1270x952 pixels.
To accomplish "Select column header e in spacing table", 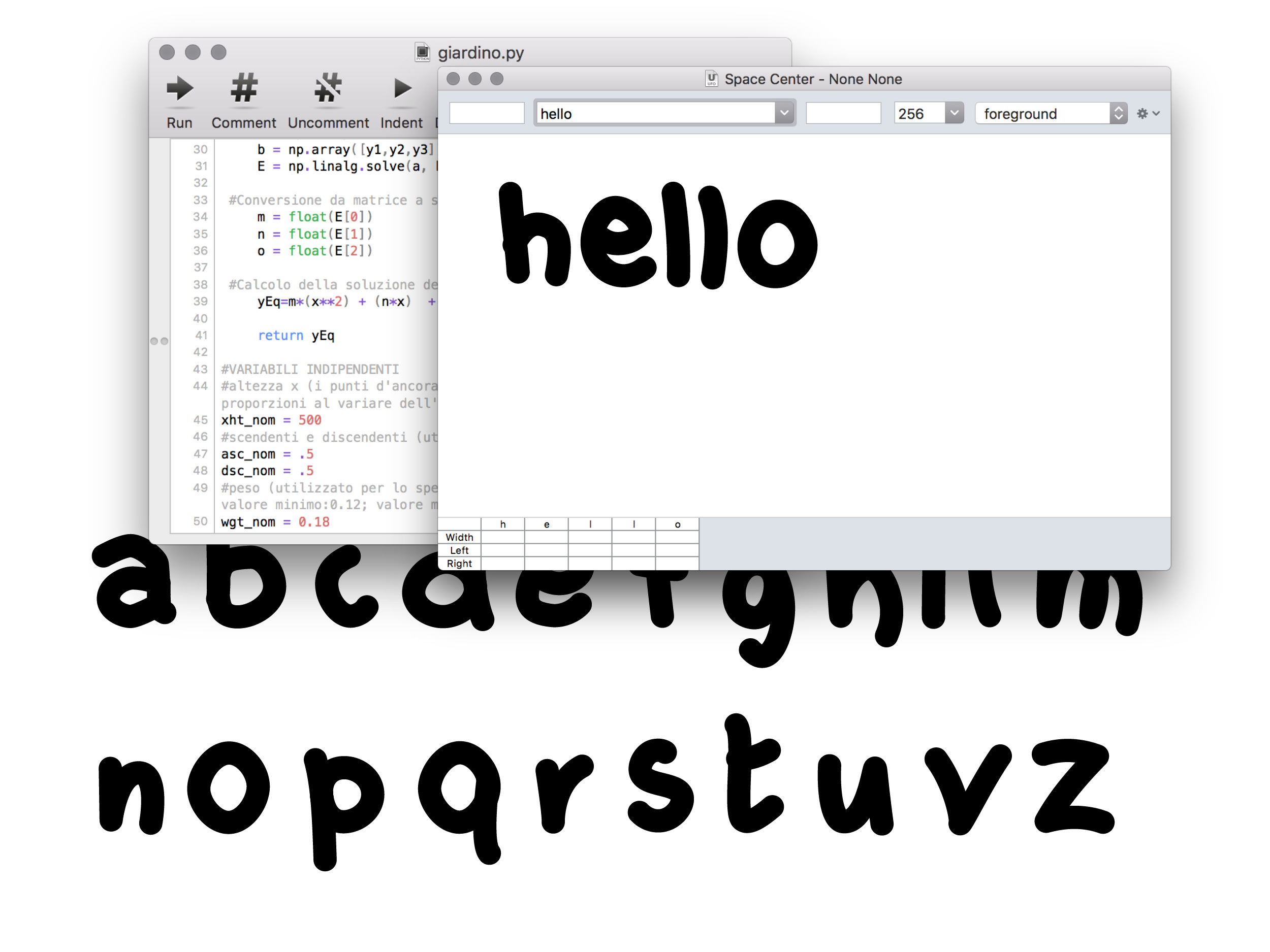I will tap(547, 524).
